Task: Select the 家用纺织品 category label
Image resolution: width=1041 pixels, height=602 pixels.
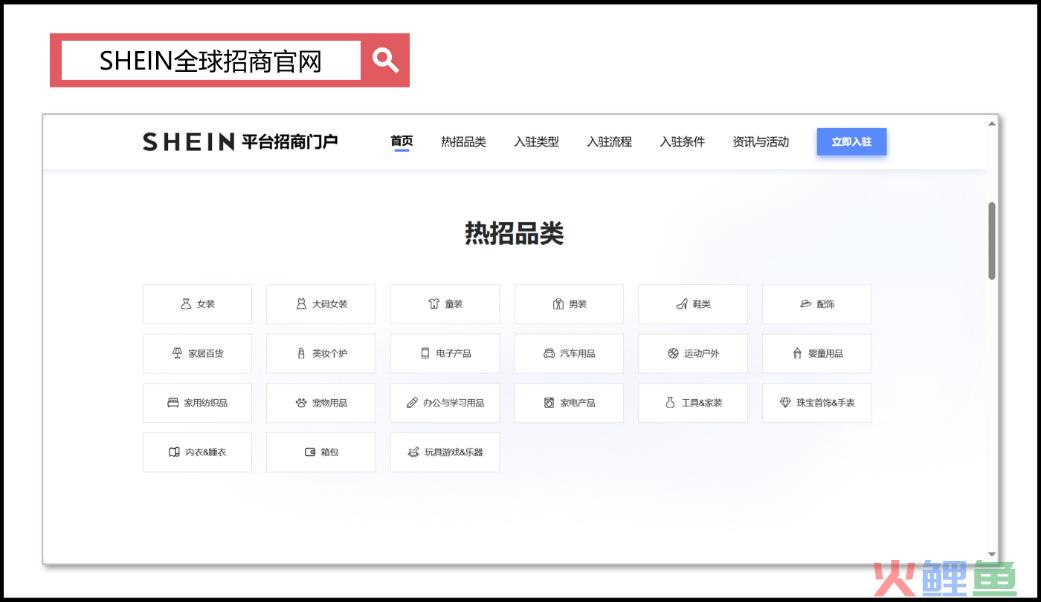Action: (x=206, y=403)
